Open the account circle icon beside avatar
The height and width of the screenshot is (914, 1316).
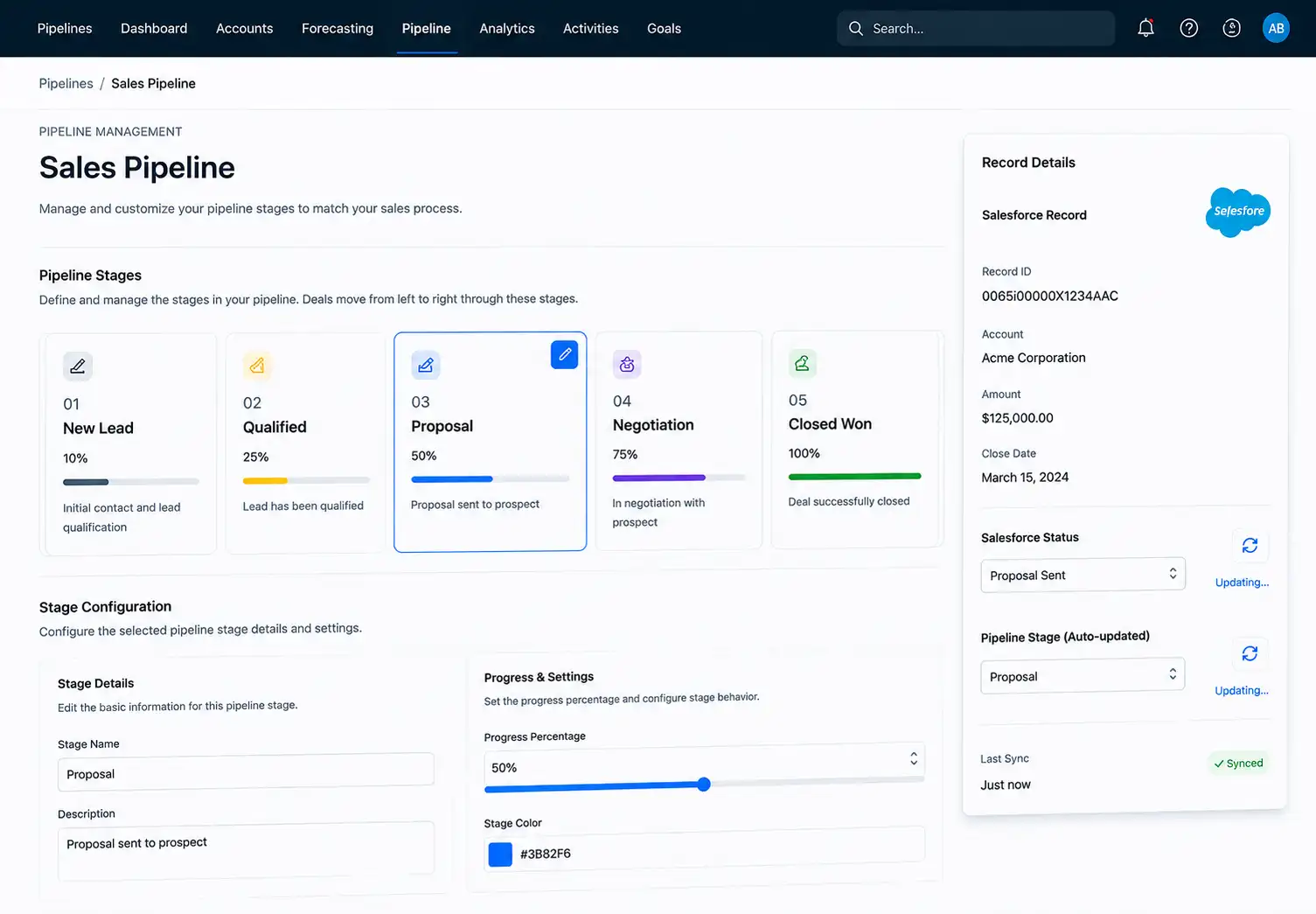1231,28
